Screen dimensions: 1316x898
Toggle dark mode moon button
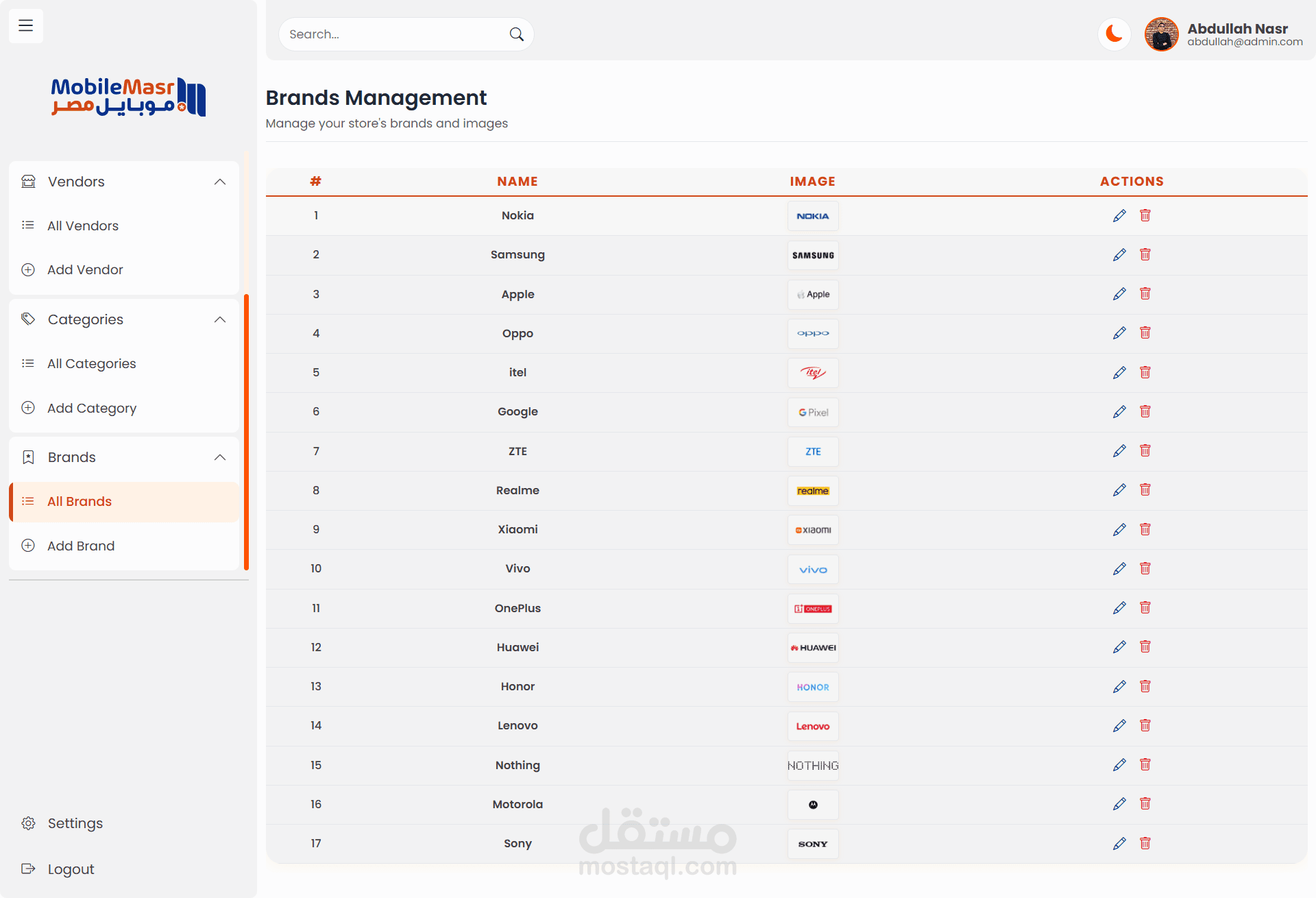(1114, 34)
